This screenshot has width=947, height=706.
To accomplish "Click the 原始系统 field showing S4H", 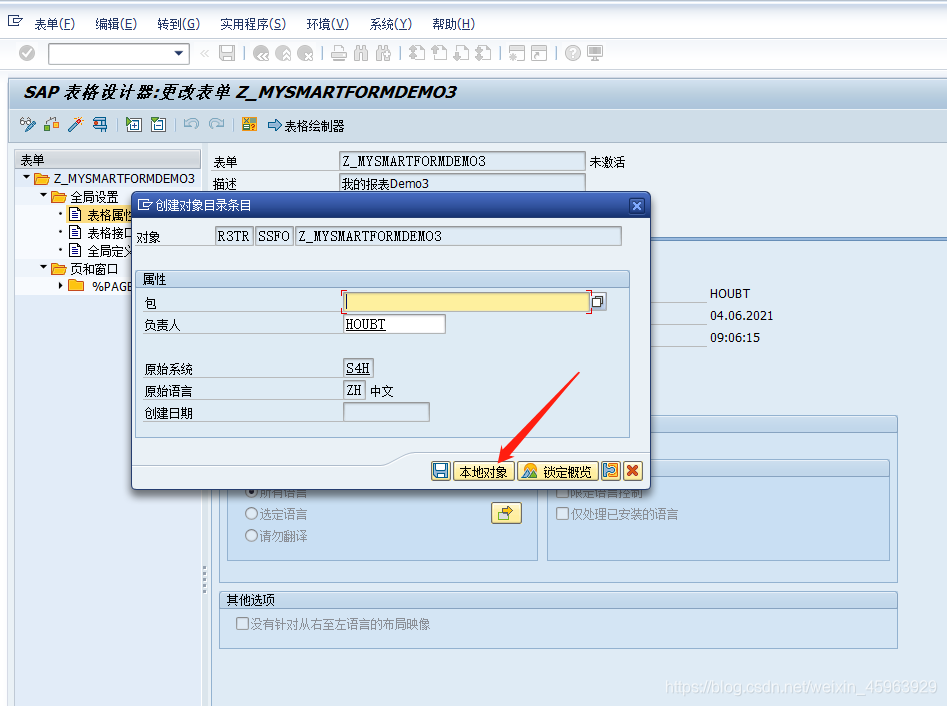I will [x=359, y=368].
